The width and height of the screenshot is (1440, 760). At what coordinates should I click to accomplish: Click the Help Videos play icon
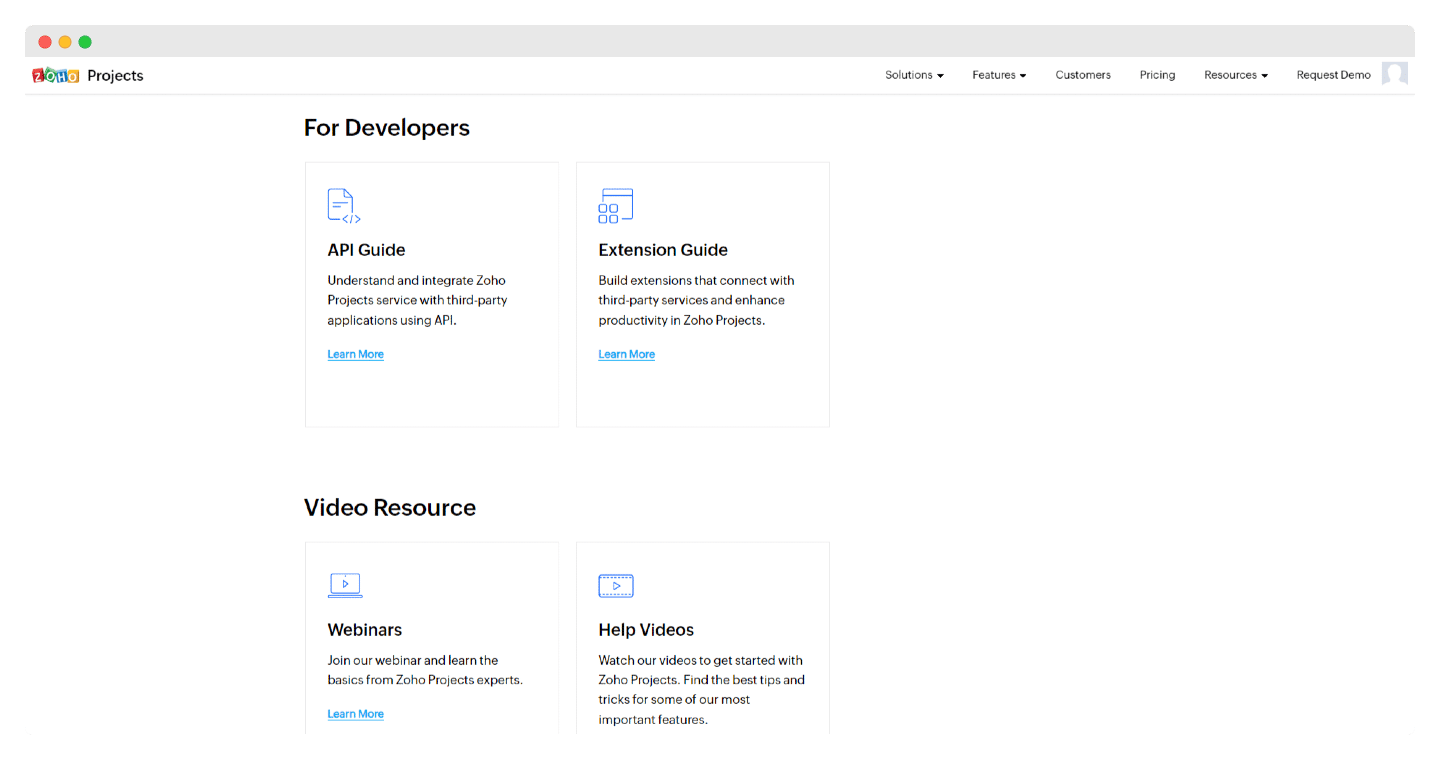tap(616, 585)
